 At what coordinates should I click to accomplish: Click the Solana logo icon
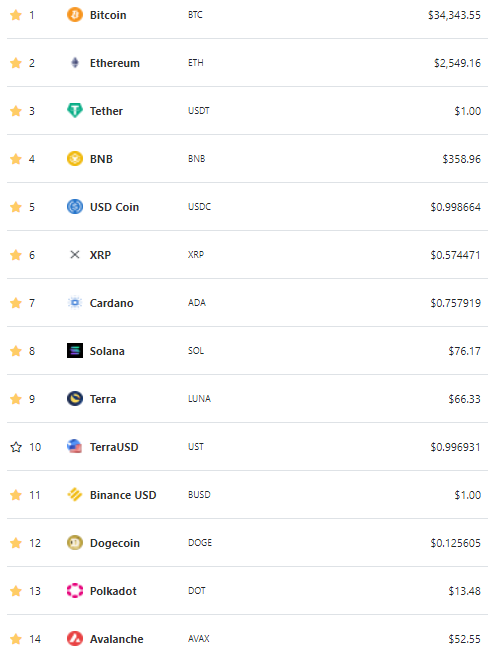pos(75,351)
